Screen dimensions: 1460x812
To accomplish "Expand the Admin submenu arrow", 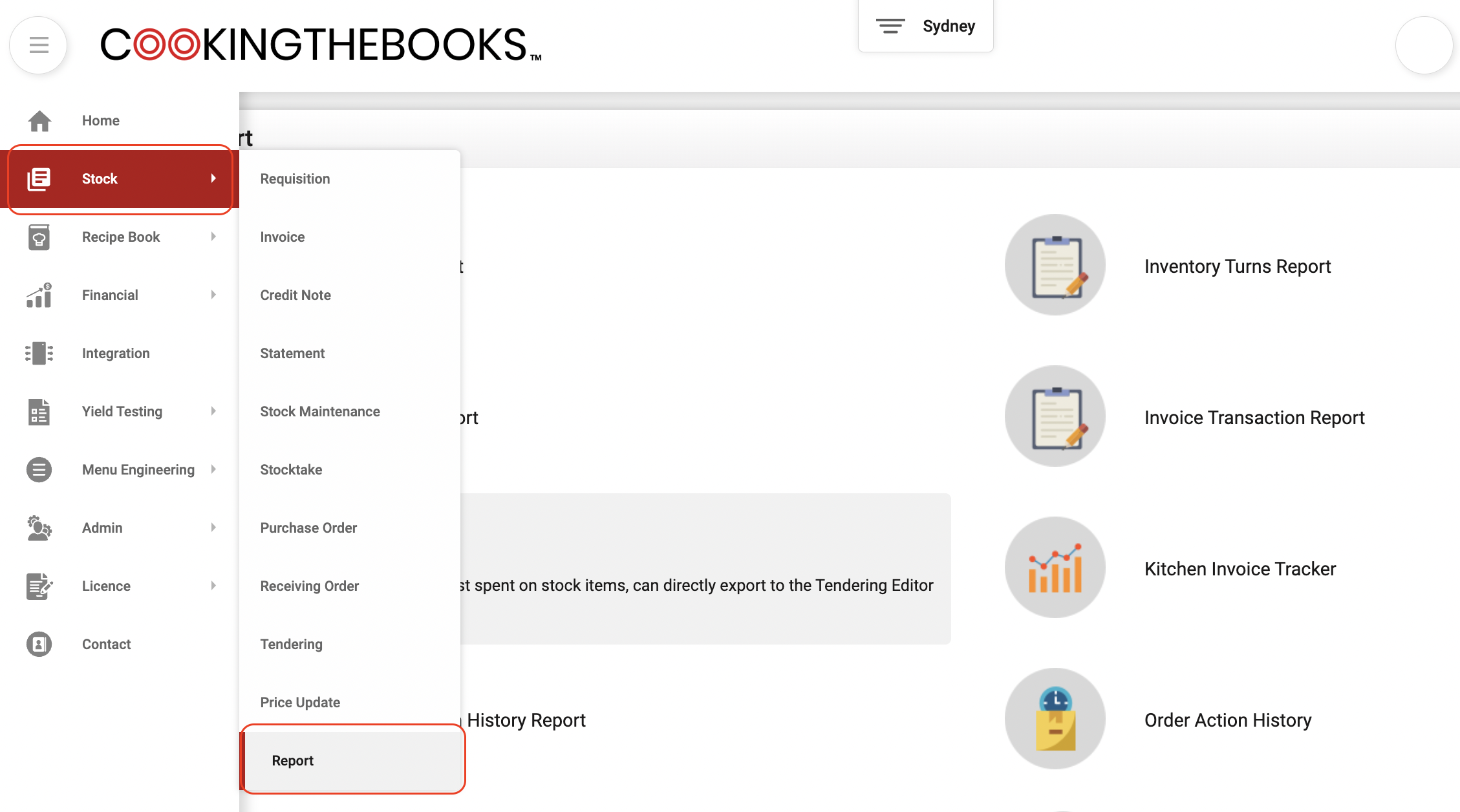I will click(213, 528).
